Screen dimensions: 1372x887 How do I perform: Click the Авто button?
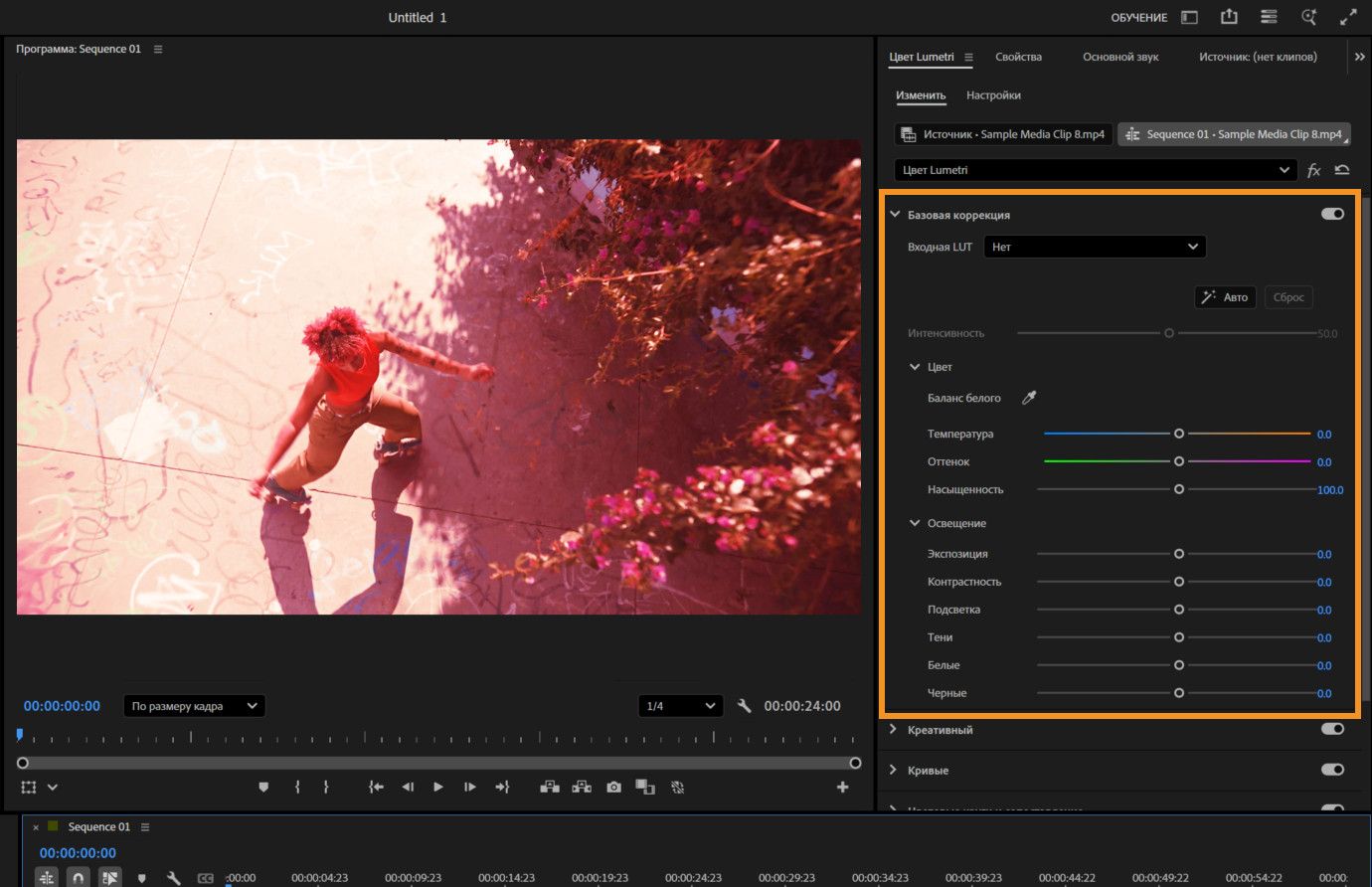click(x=1225, y=297)
